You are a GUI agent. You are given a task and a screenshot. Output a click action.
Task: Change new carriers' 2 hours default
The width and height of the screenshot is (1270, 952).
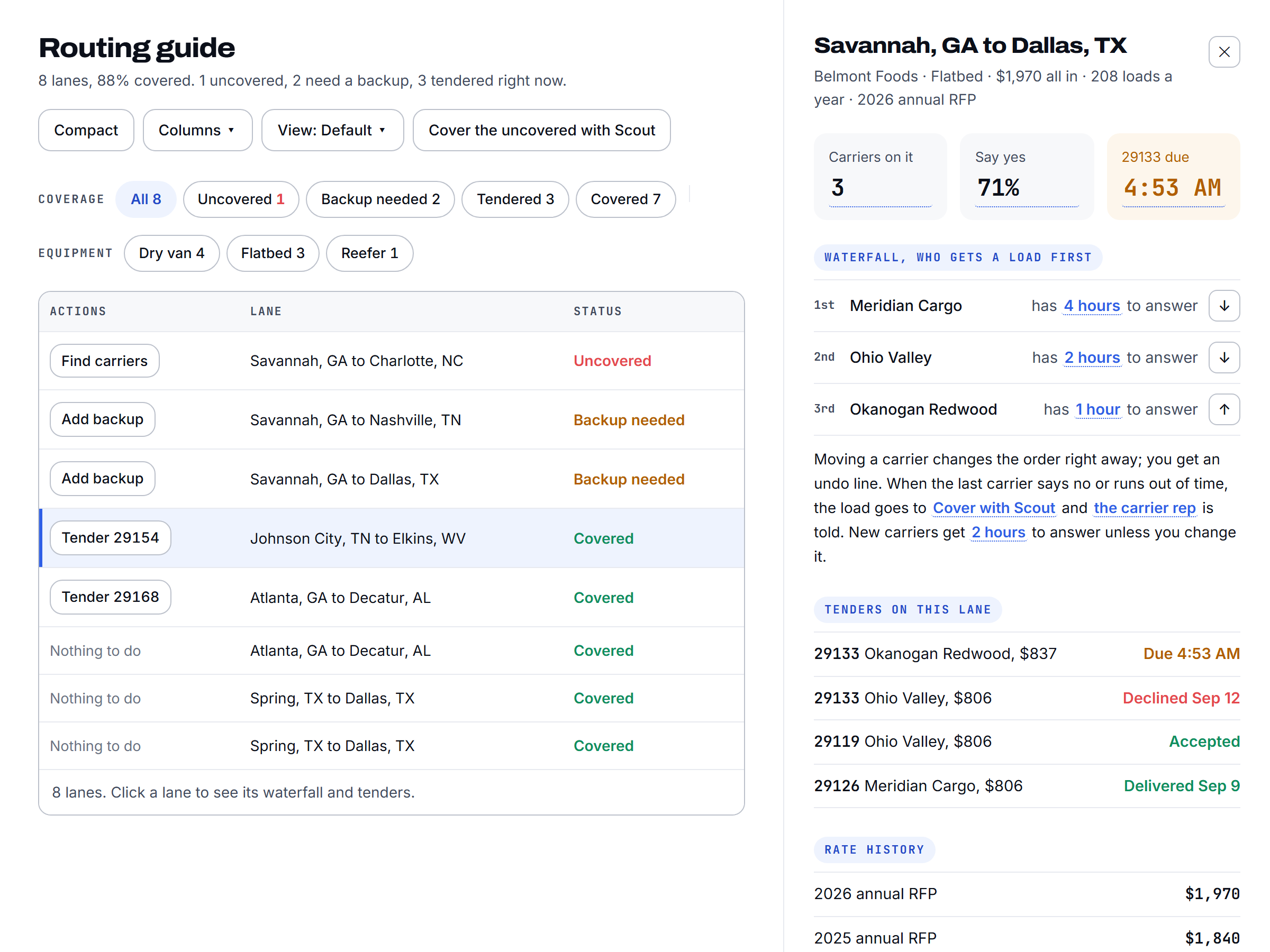pyautogui.click(x=999, y=532)
